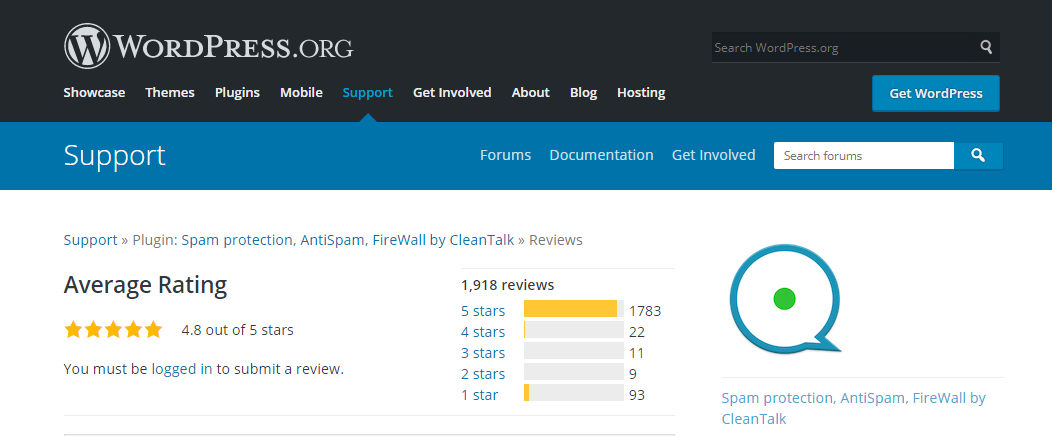This screenshot has width=1052, height=436.
Task: Open the Themes menu item
Action: click(x=170, y=93)
